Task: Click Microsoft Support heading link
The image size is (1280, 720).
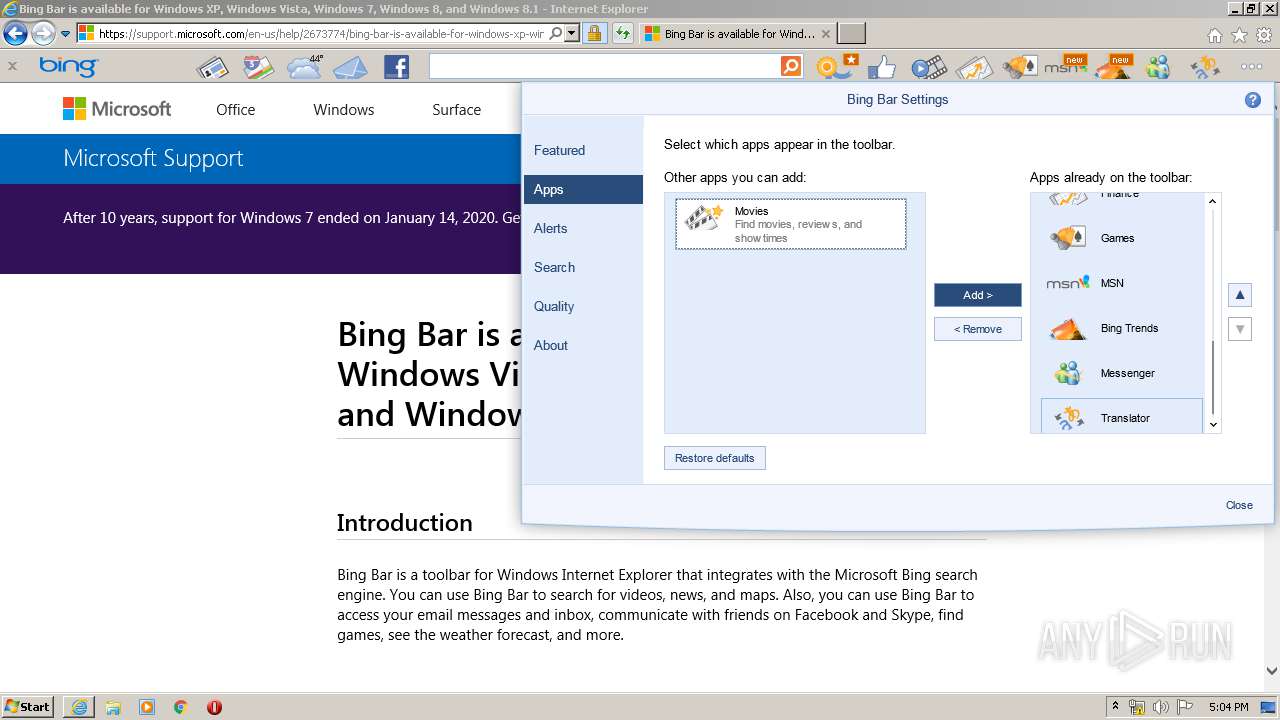Action: pyautogui.click(x=153, y=158)
